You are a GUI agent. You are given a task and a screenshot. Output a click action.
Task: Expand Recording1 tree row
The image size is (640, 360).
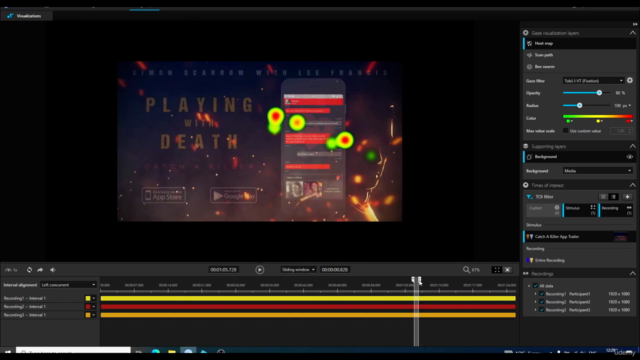point(536,294)
